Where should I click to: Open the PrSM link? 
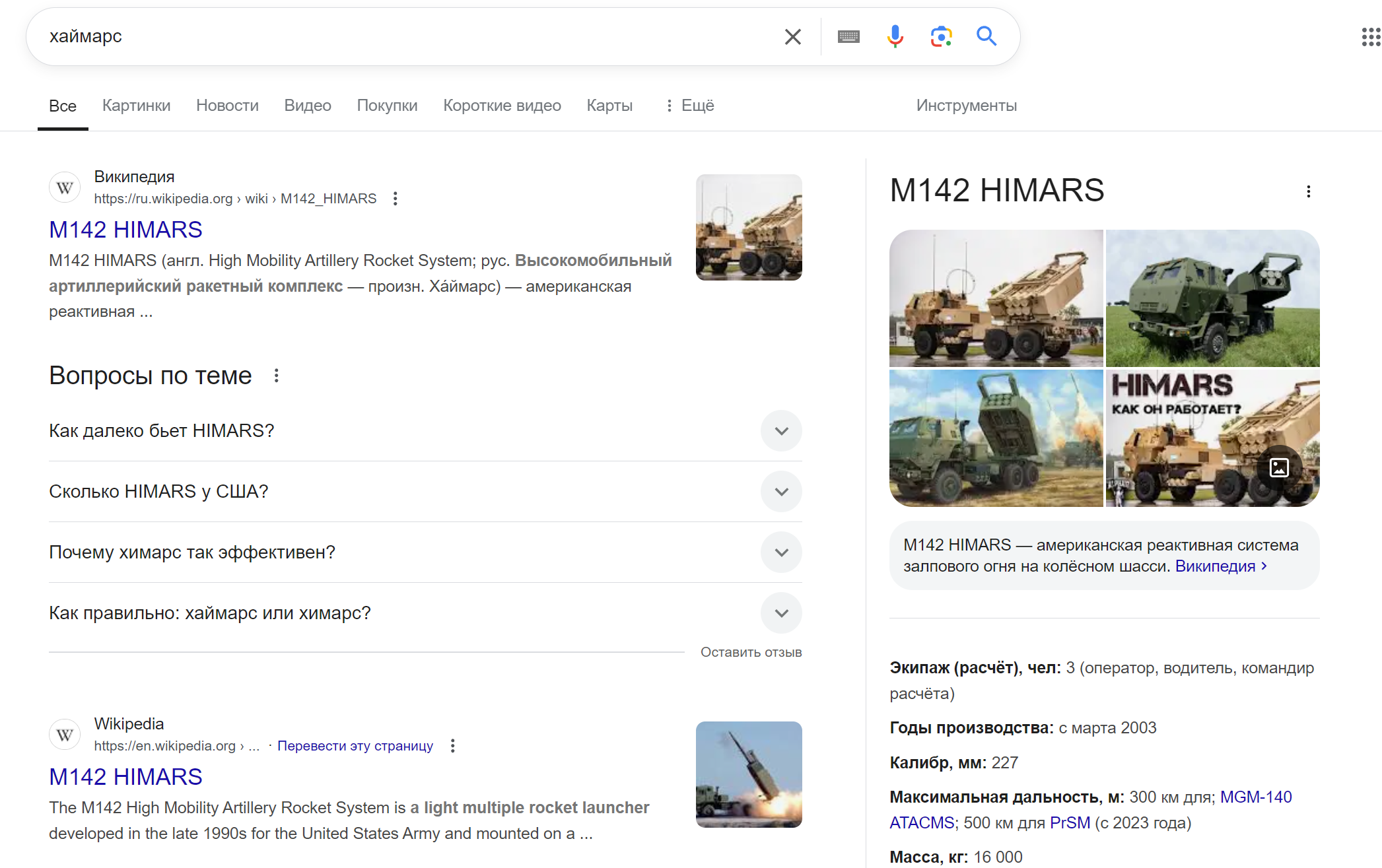(1070, 823)
